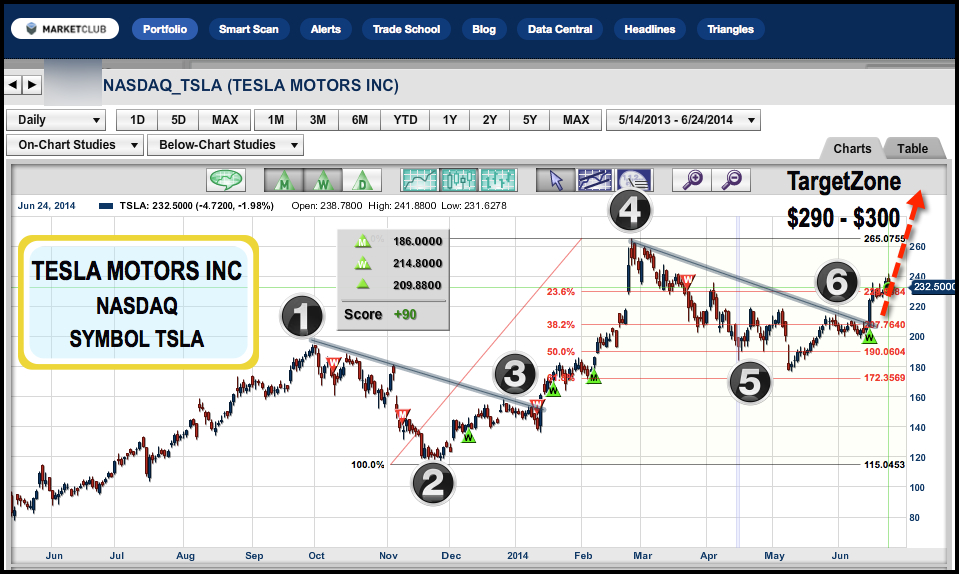The width and height of the screenshot is (959, 574).
Task: Expand the Below-Chart Studies dropdown
Action: coord(225,145)
